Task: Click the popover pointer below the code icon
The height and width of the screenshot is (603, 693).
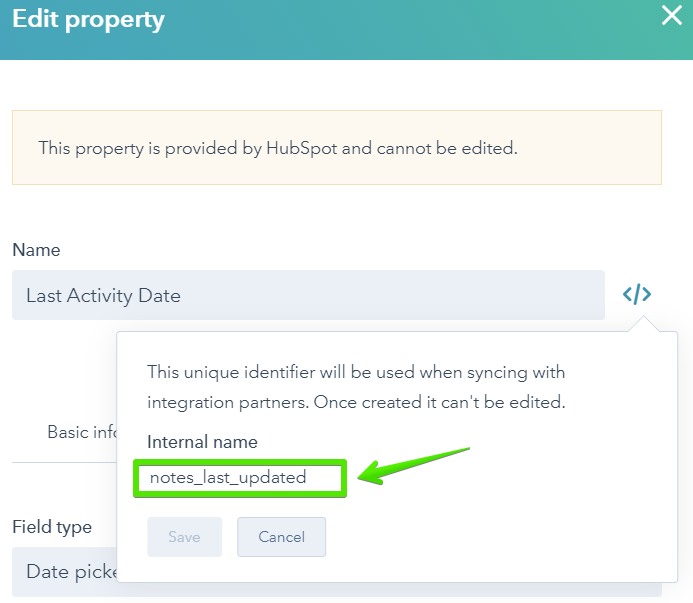Action: (x=644, y=324)
